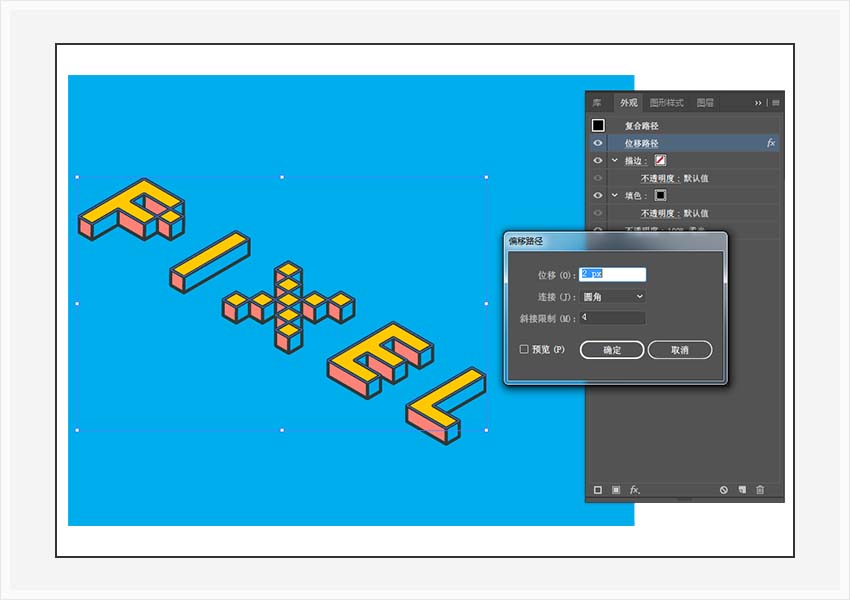Open stroke 不透明度 默认值 link

674,178
